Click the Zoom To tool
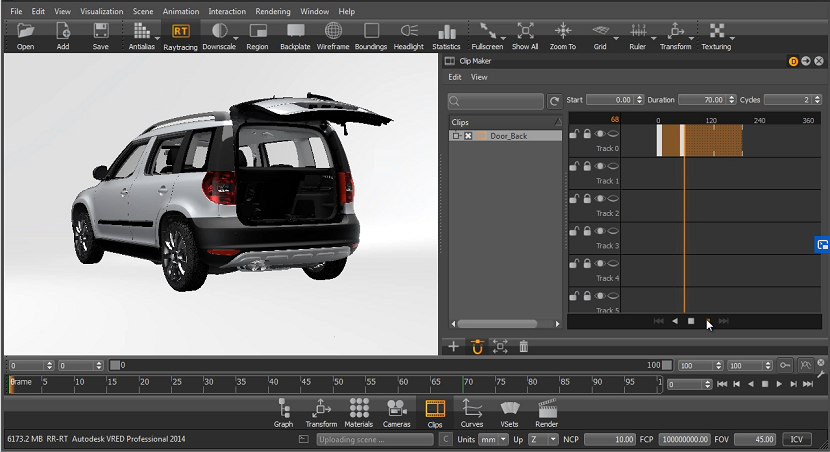830x452 pixels. [562, 34]
